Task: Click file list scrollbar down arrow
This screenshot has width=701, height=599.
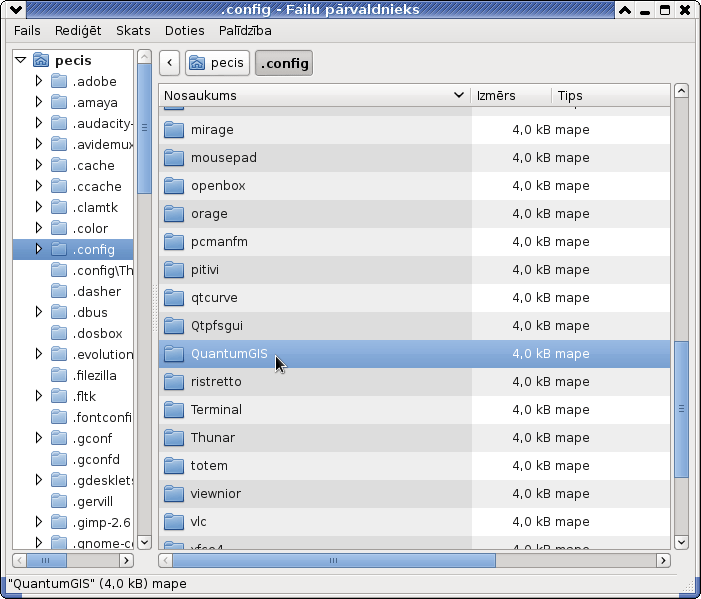Action: 681,543
